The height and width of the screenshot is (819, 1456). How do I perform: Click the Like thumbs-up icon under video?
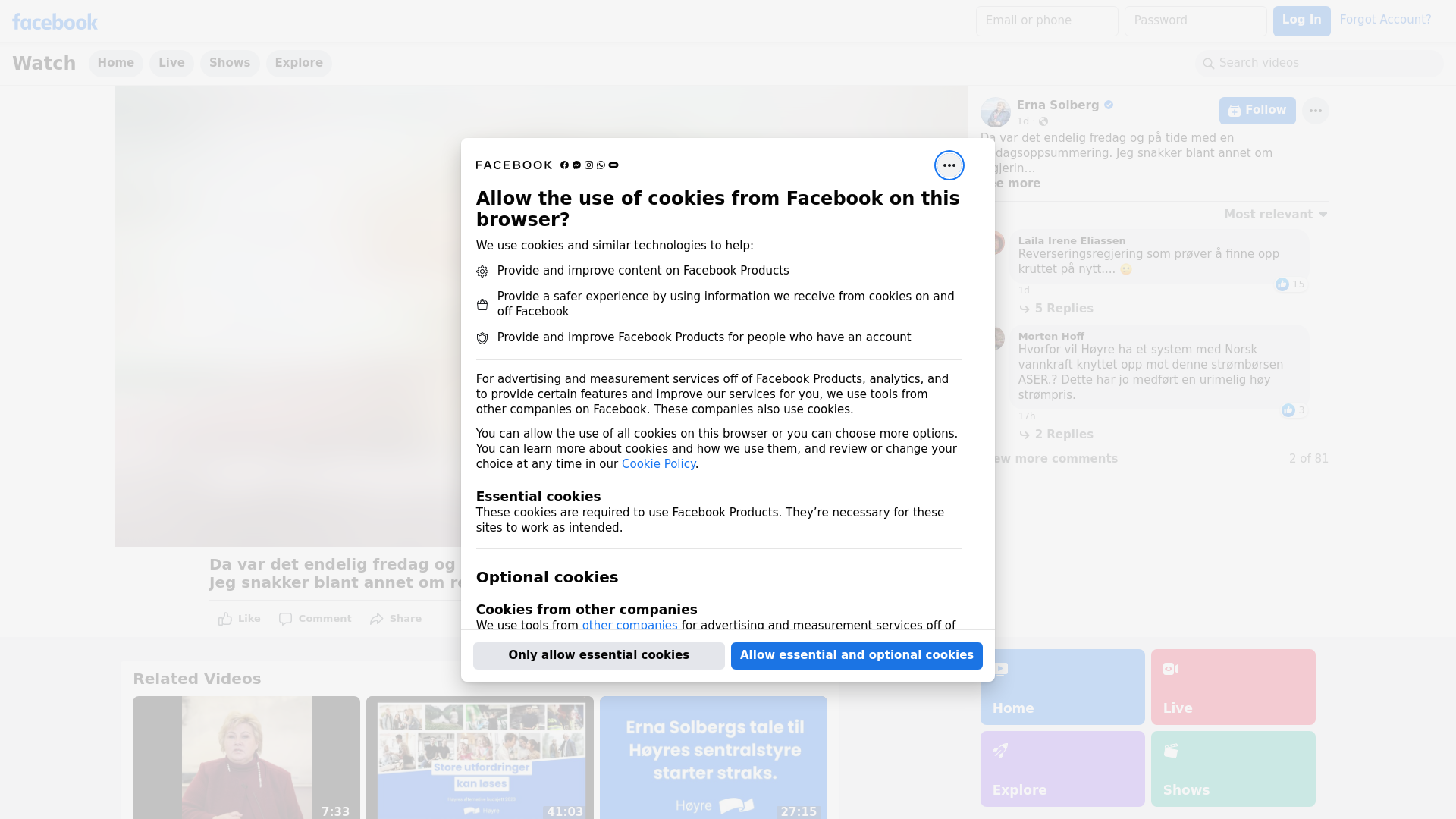225,619
